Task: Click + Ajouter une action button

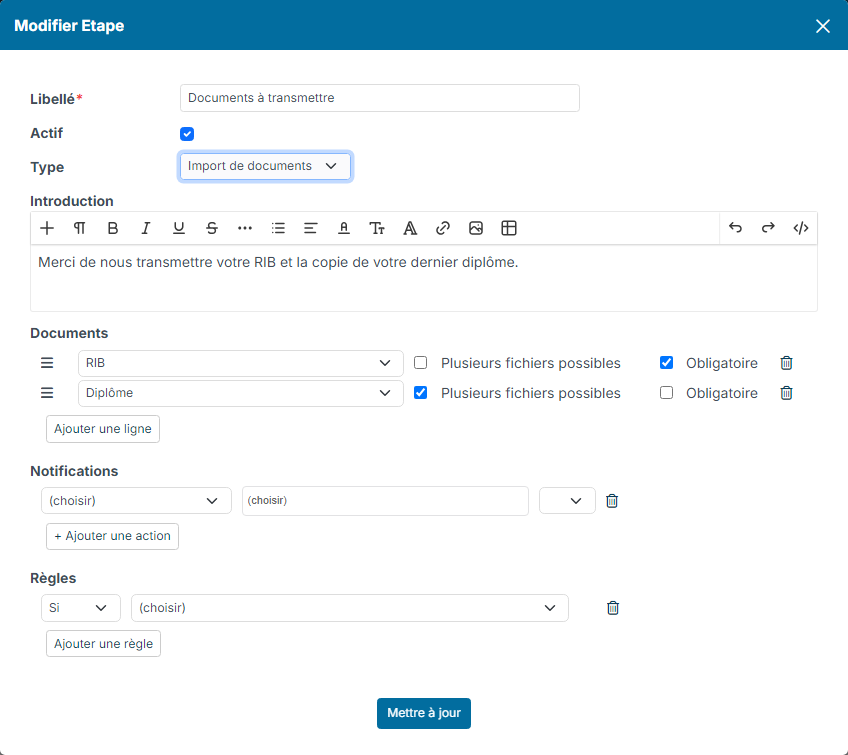Action: 112,536
